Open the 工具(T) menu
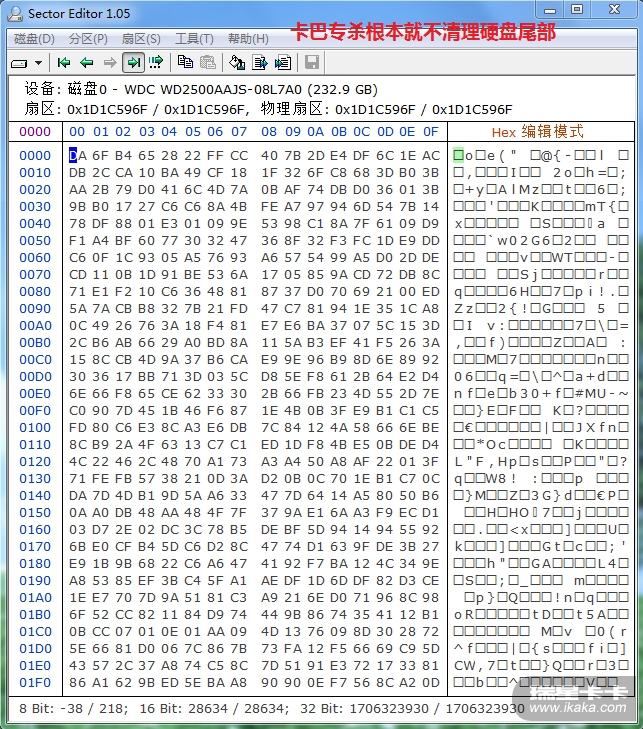The width and height of the screenshot is (643, 729). pyautogui.click(x=194, y=39)
